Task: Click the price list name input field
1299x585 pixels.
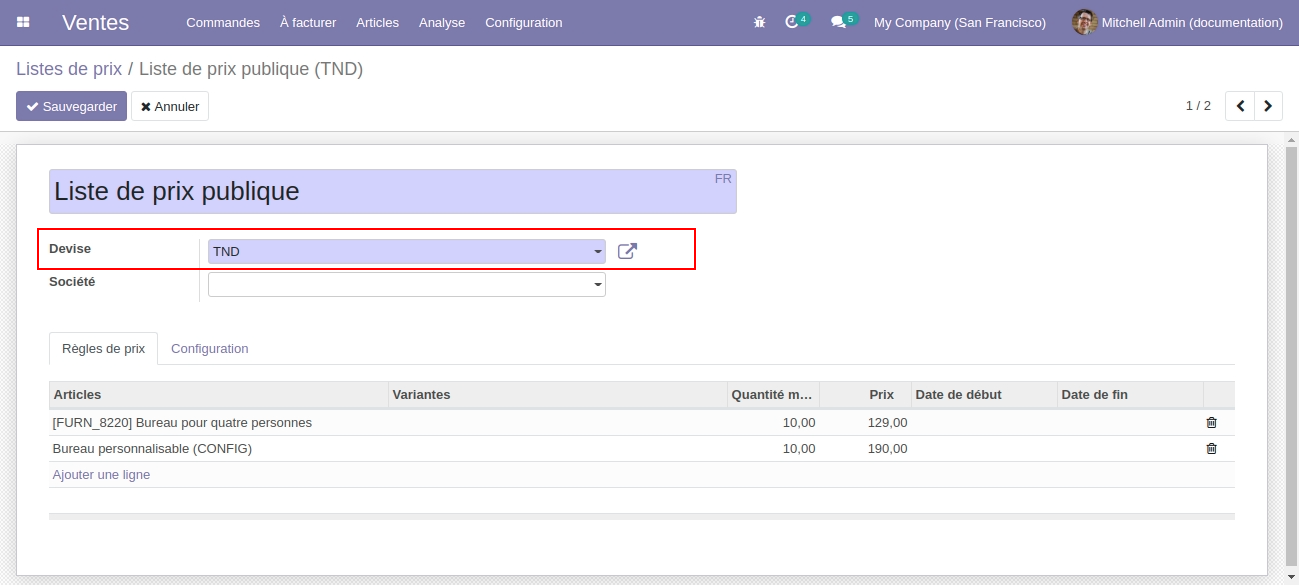Action: (380, 191)
